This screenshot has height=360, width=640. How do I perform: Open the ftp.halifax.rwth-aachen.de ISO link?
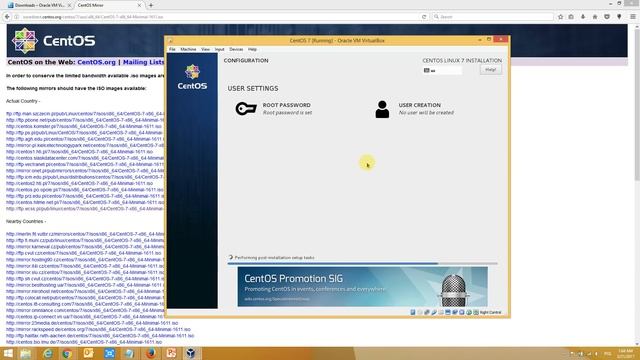tap(100, 336)
